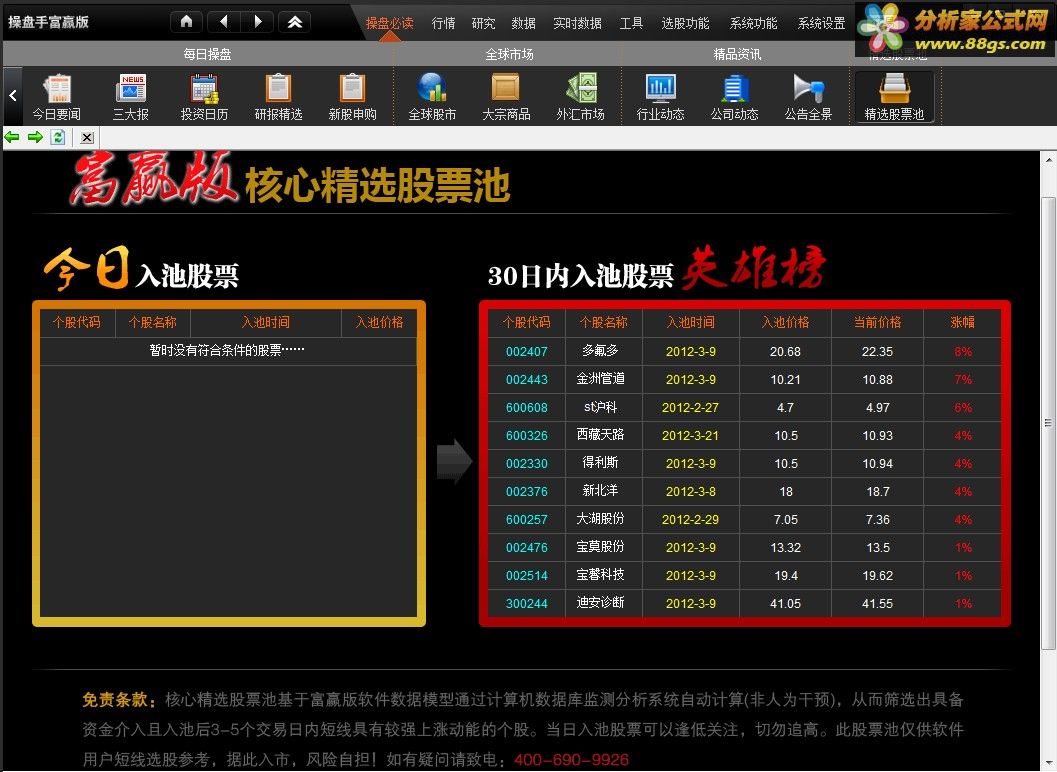Open 新股申购 icon
Screen dimensions: 1057x772
tap(353, 97)
